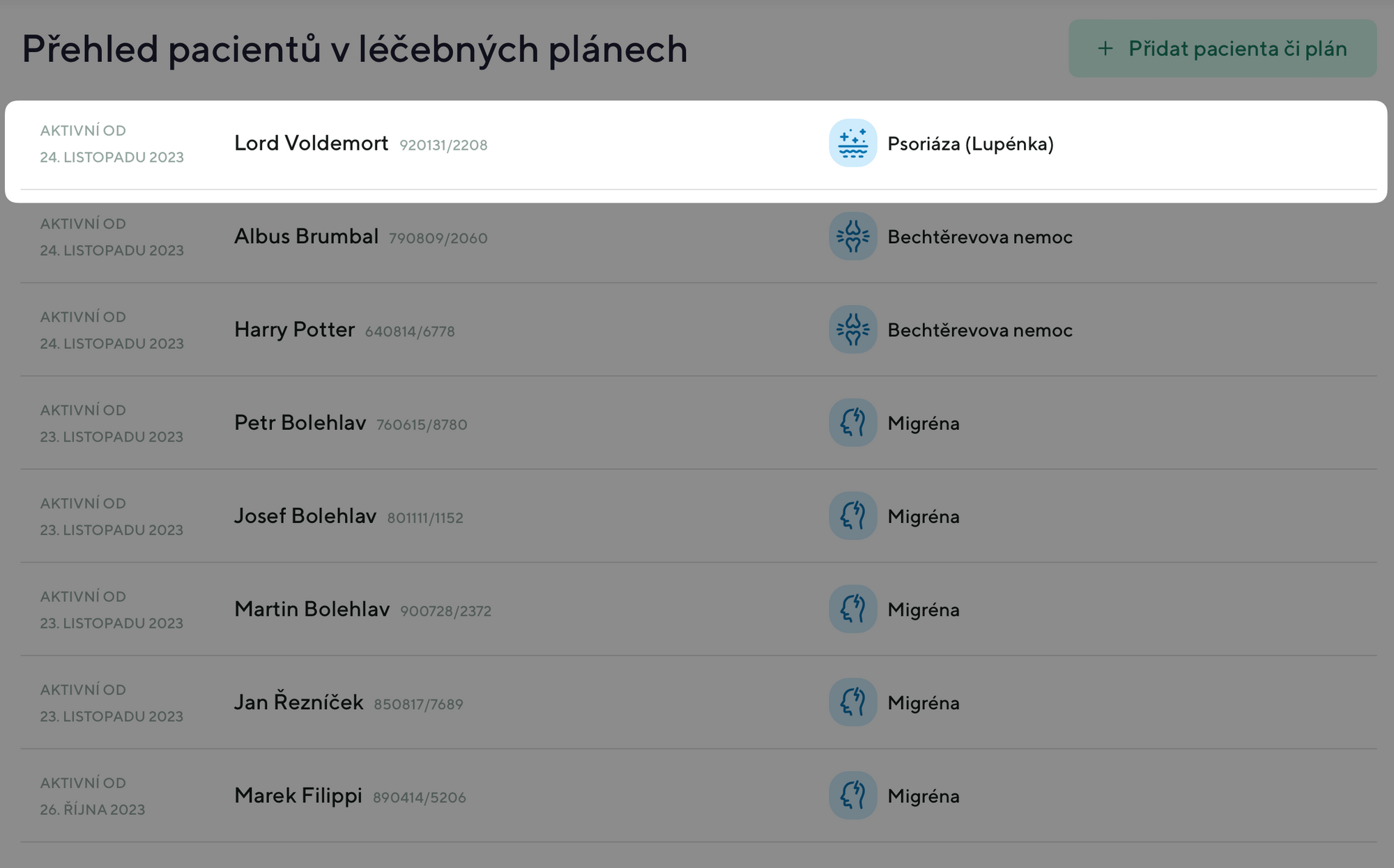Click Josef Bolehlav's Migréna icon

(852, 516)
